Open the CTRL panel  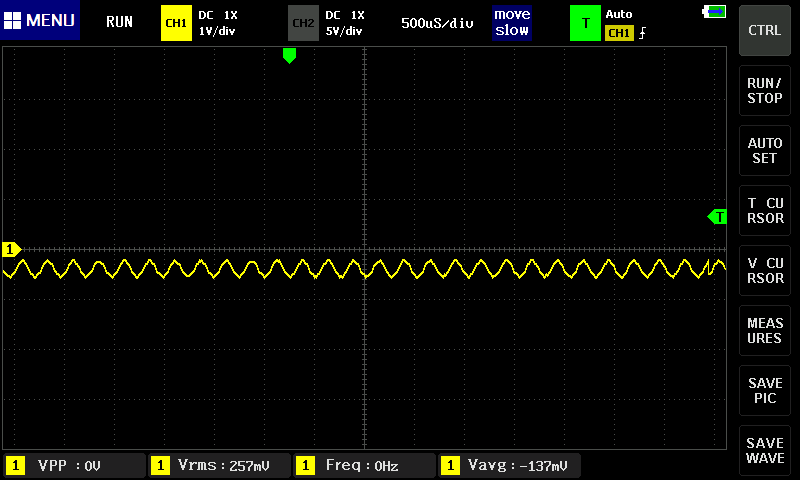(765, 31)
